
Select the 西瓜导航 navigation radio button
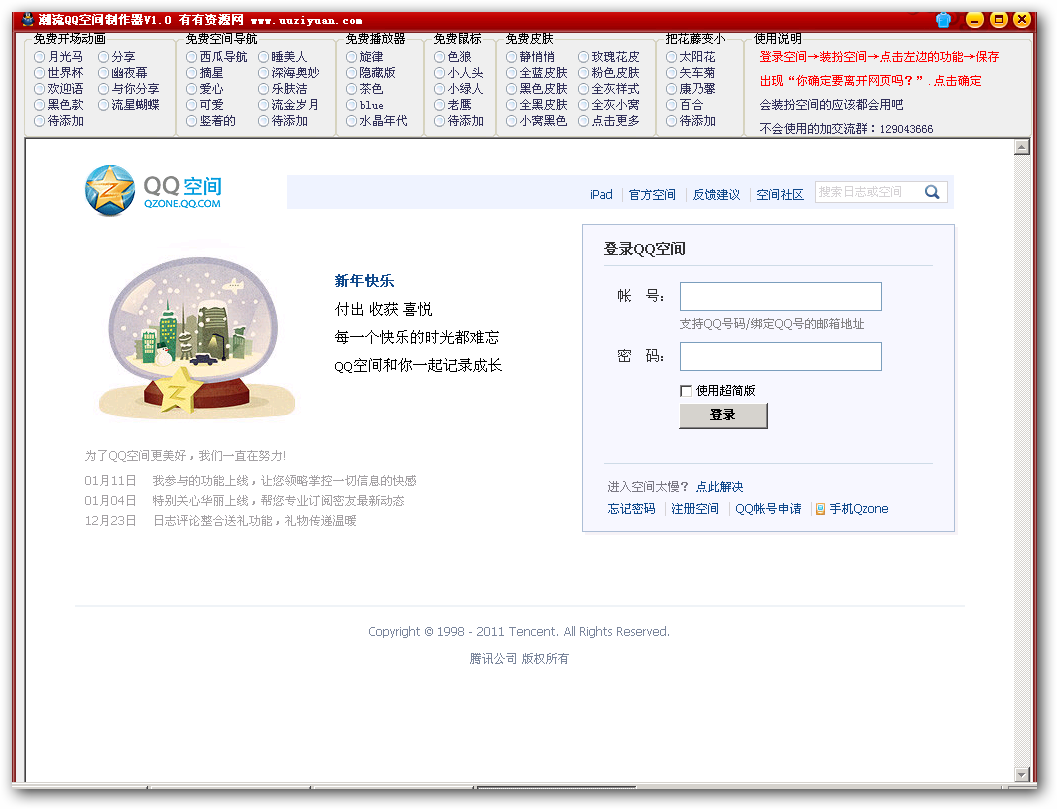point(192,57)
